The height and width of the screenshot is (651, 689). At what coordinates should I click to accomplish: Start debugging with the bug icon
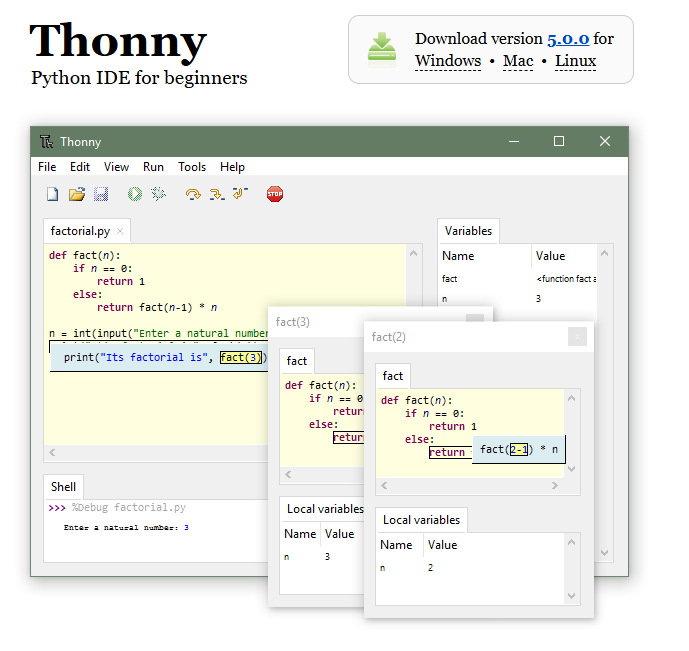(159, 193)
